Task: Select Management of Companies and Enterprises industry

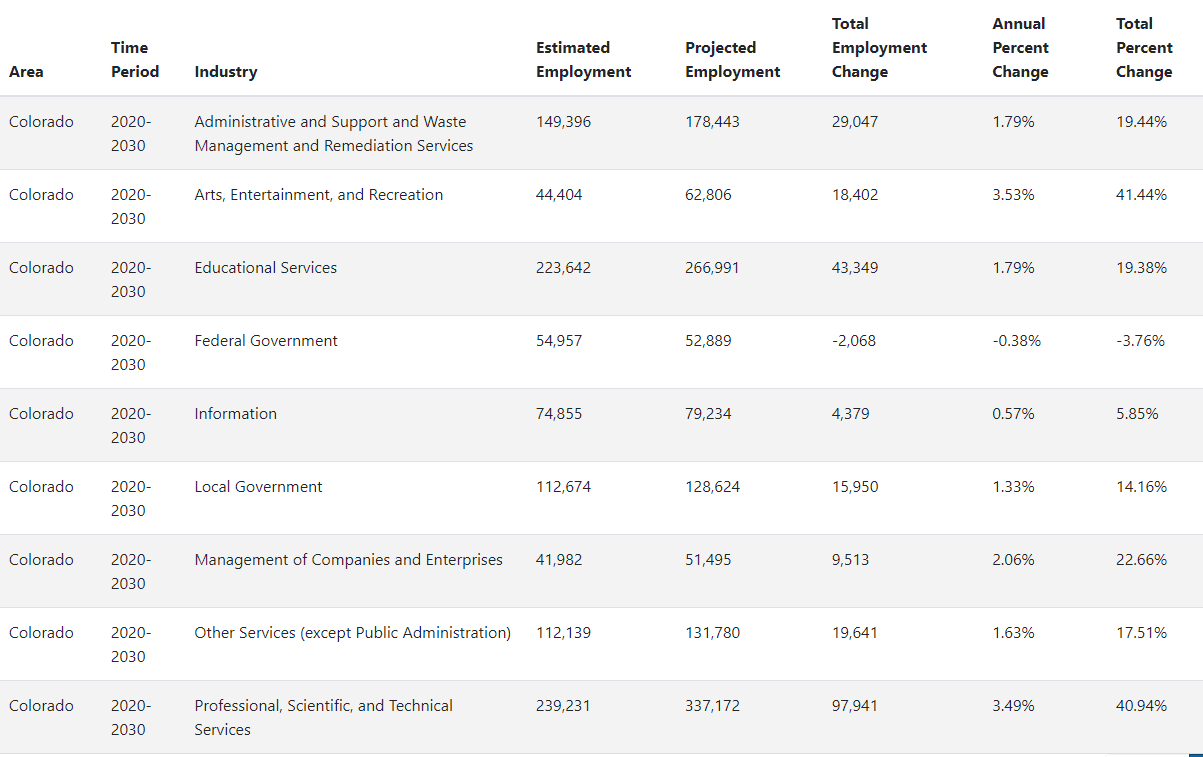Action: pos(349,560)
